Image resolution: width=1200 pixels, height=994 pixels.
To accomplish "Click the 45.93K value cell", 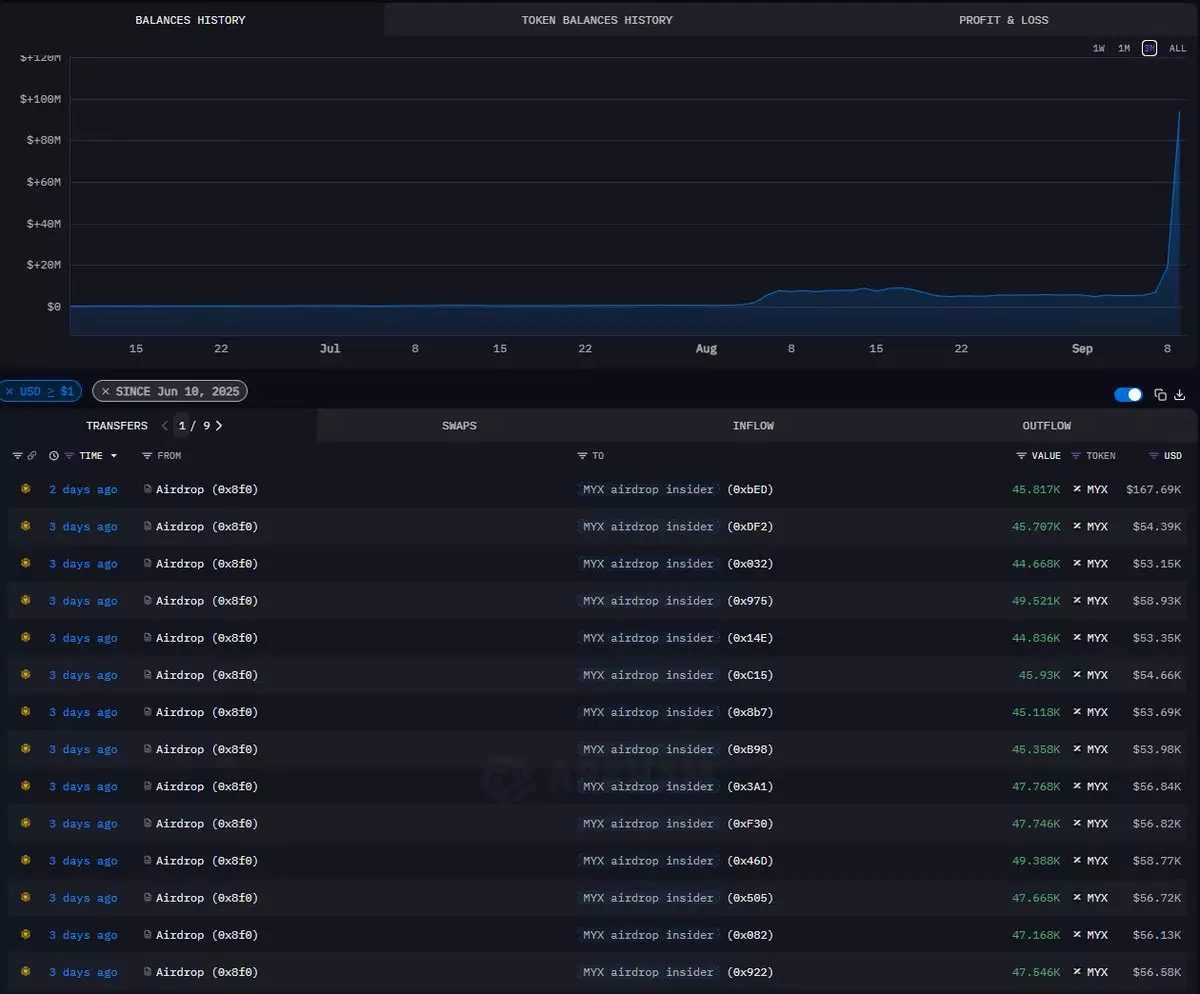I will tap(1040, 675).
